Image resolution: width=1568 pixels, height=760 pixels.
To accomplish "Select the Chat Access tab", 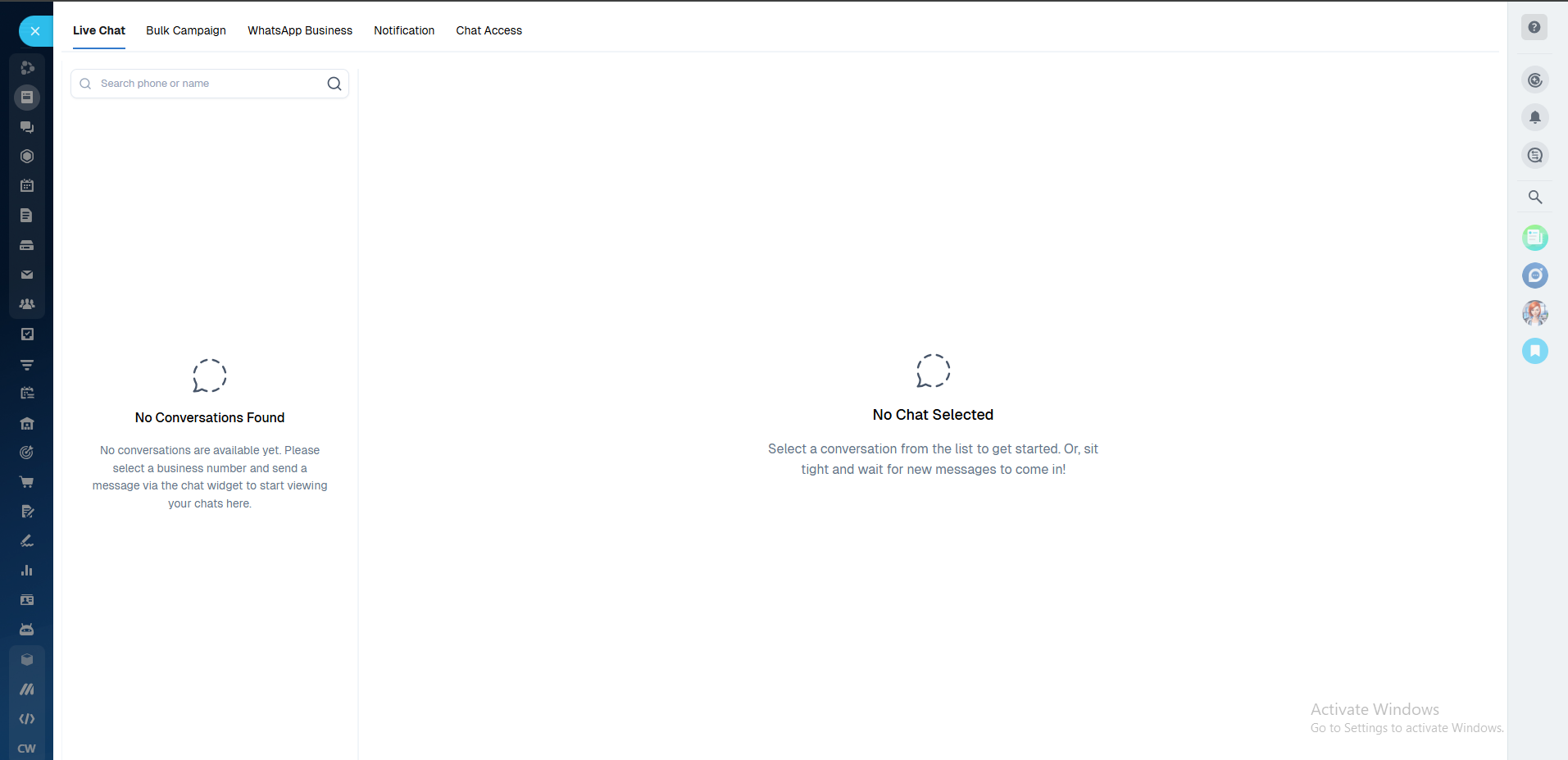I will [489, 30].
